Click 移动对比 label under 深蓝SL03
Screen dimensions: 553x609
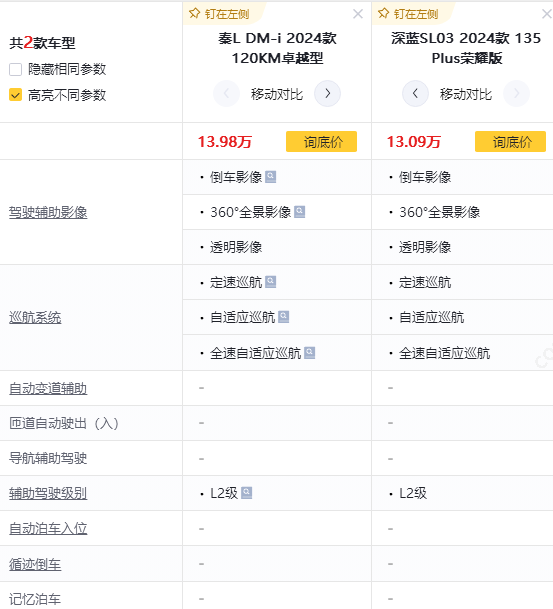466,94
